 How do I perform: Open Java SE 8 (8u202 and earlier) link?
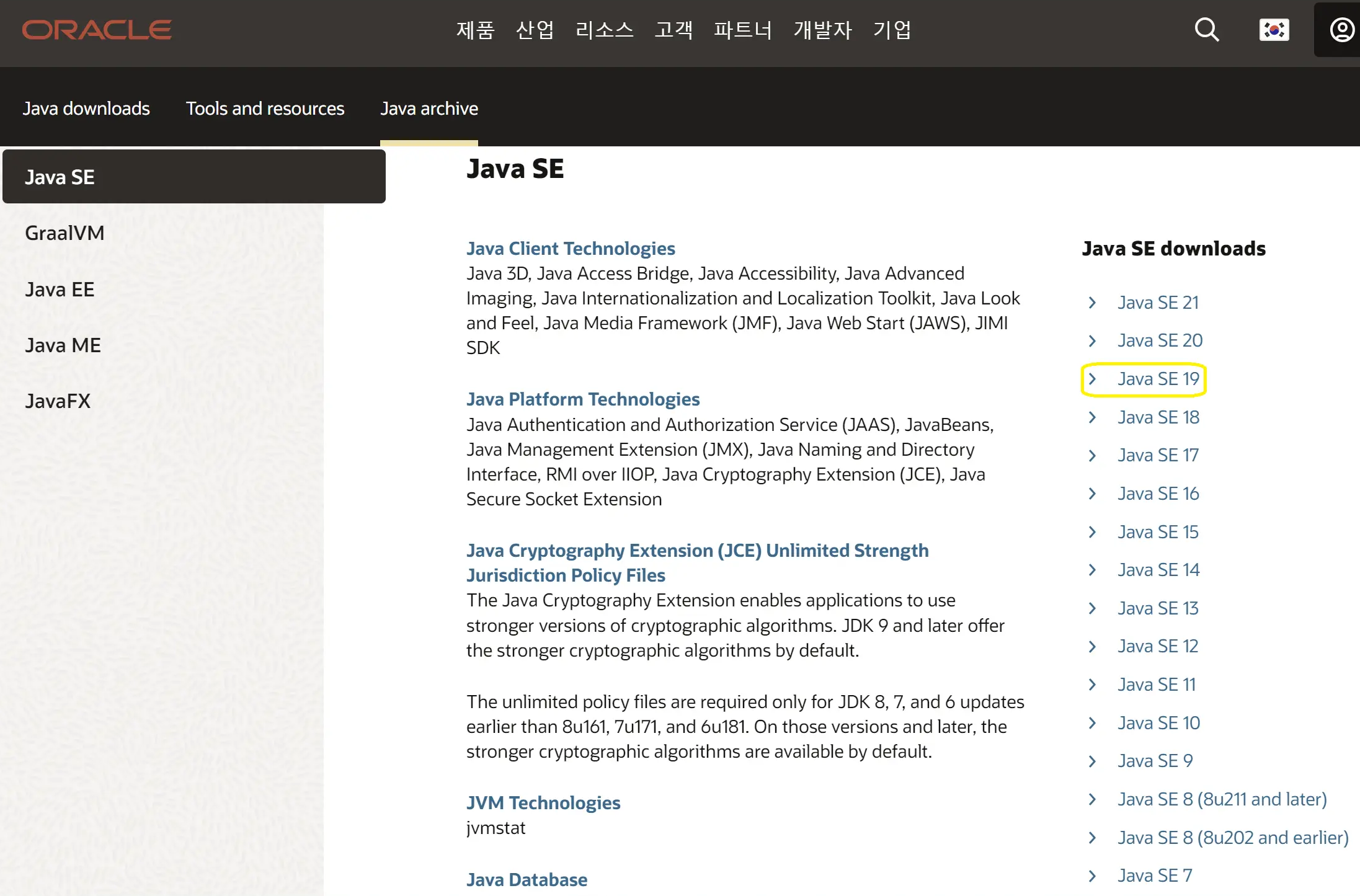pos(1233,838)
